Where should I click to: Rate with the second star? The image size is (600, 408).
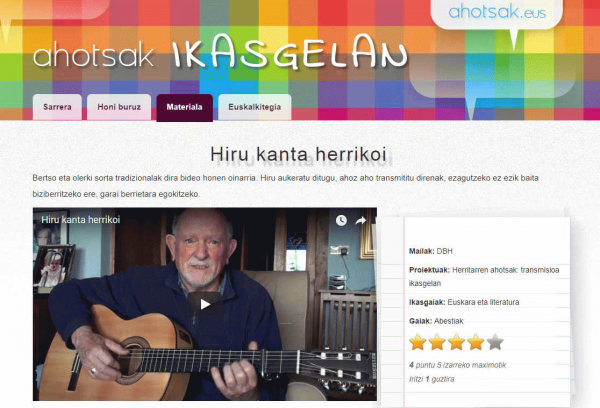[437, 342]
